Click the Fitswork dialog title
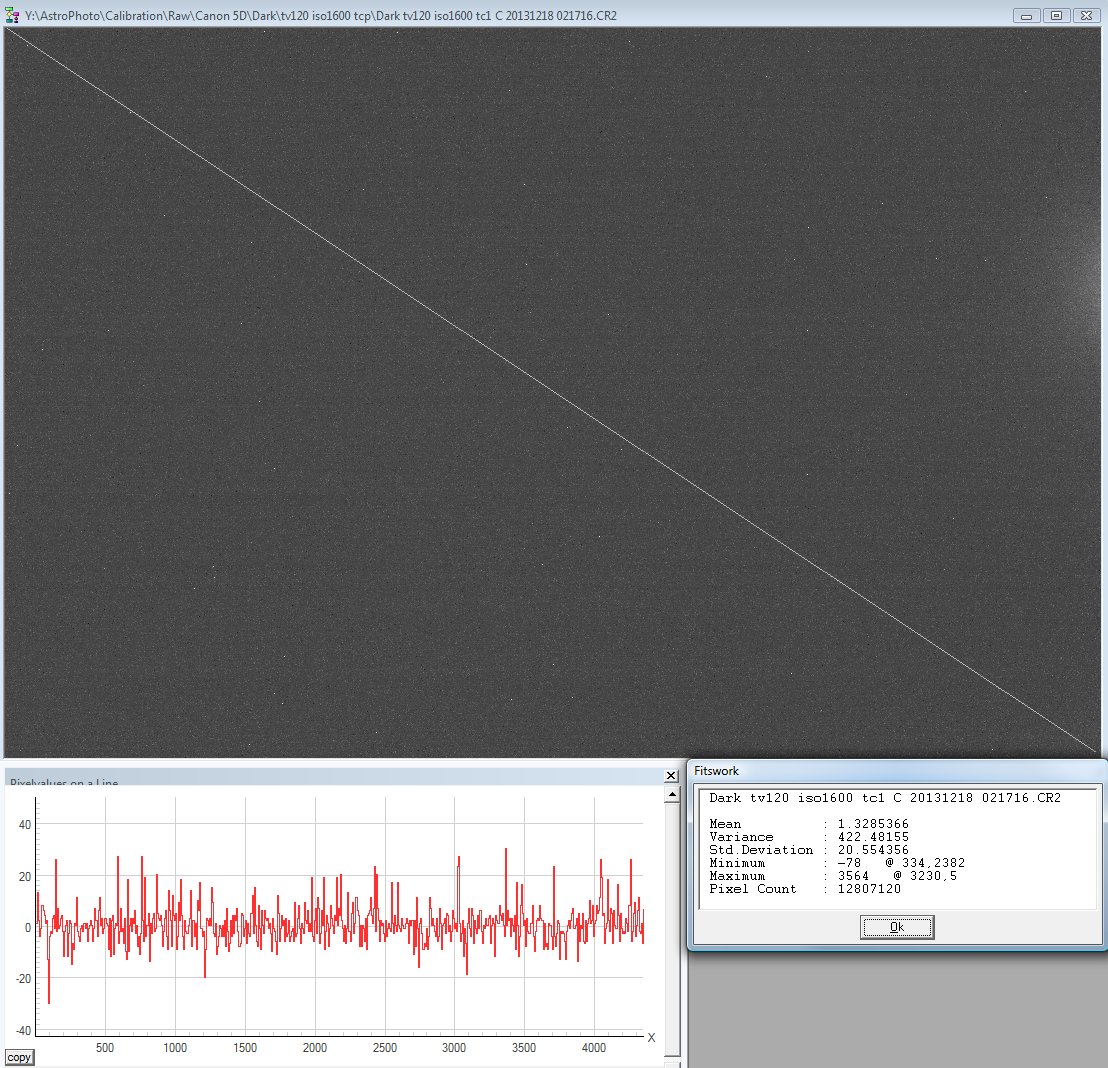Viewport: 1108px width, 1068px height. (716, 770)
